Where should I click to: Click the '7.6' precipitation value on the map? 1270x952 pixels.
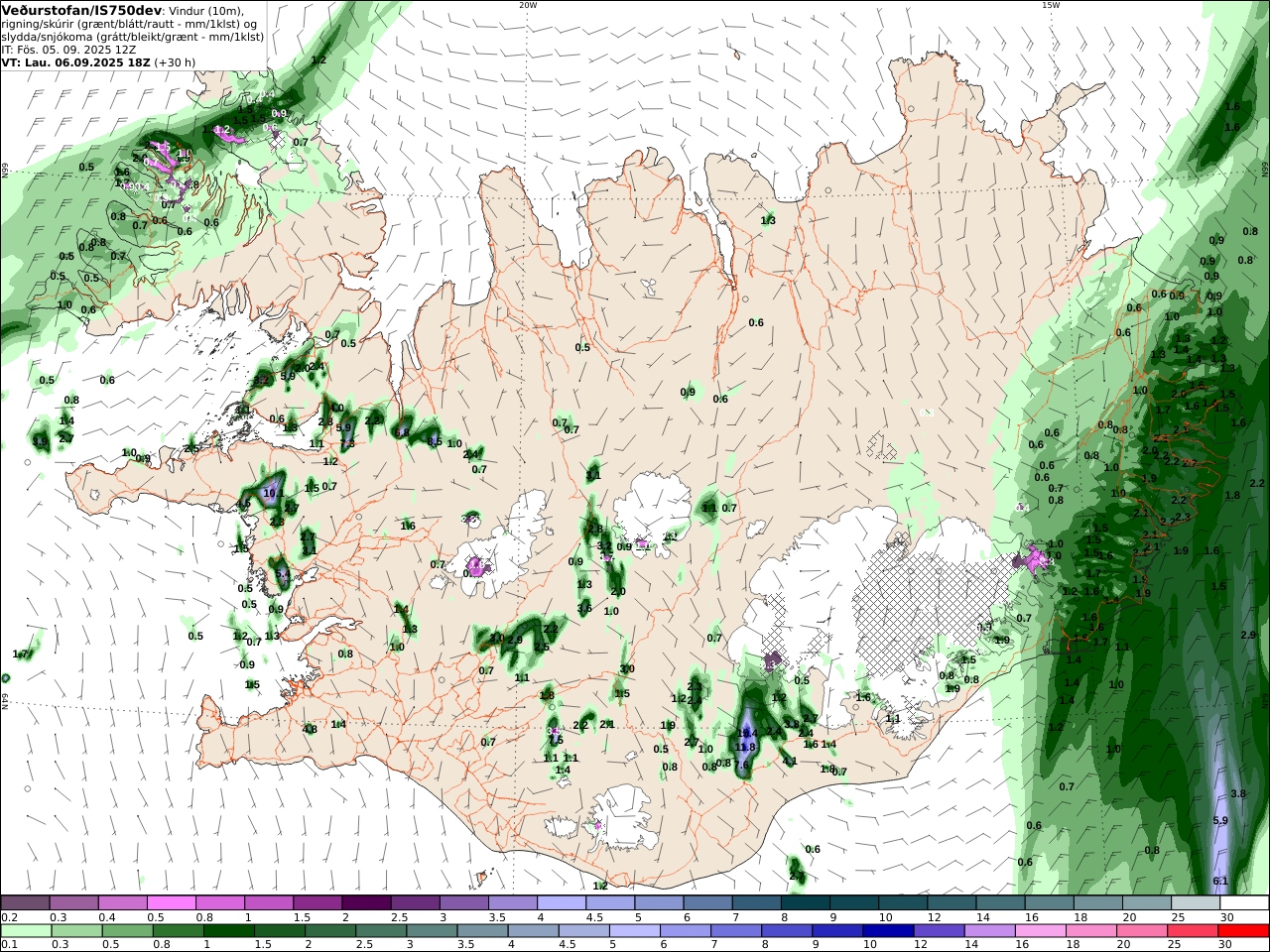coord(741,765)
